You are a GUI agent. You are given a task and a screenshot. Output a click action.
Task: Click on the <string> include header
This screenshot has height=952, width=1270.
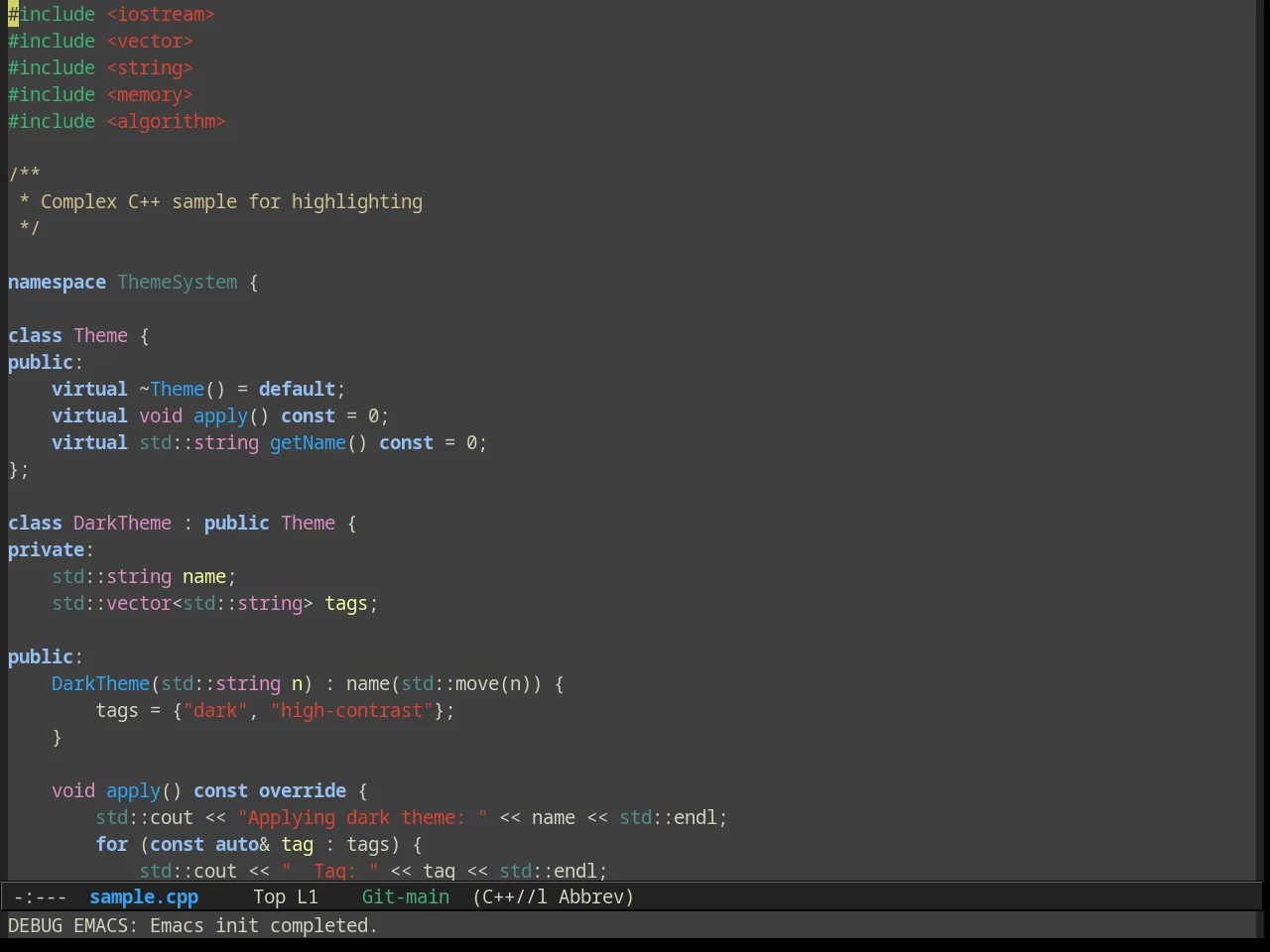coord(150,68)
